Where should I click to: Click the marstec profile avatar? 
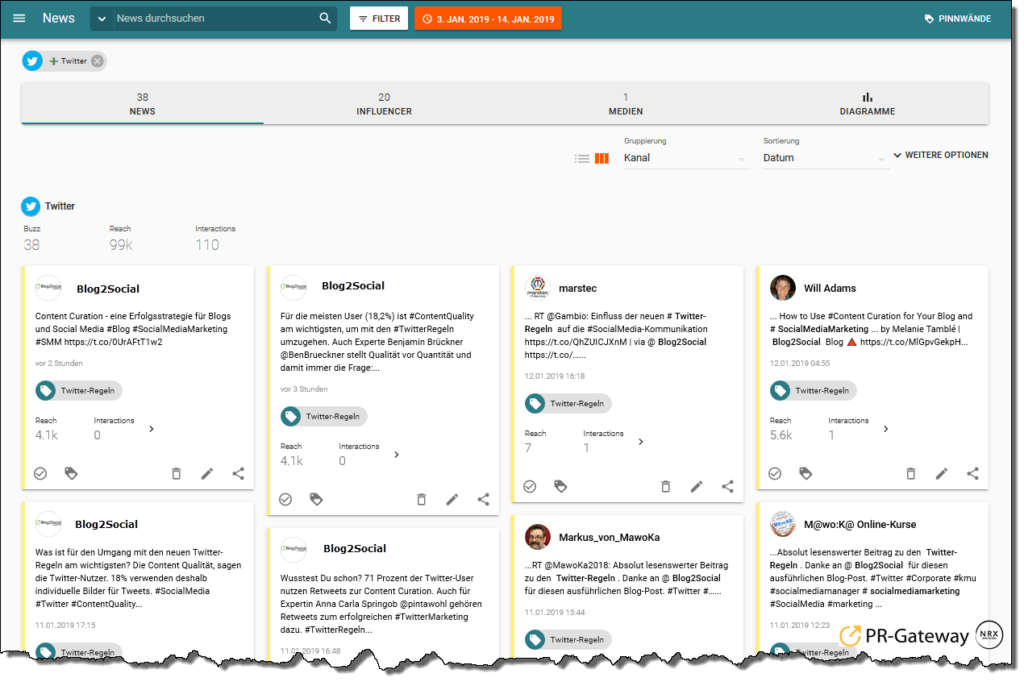(x=537, y=288)
